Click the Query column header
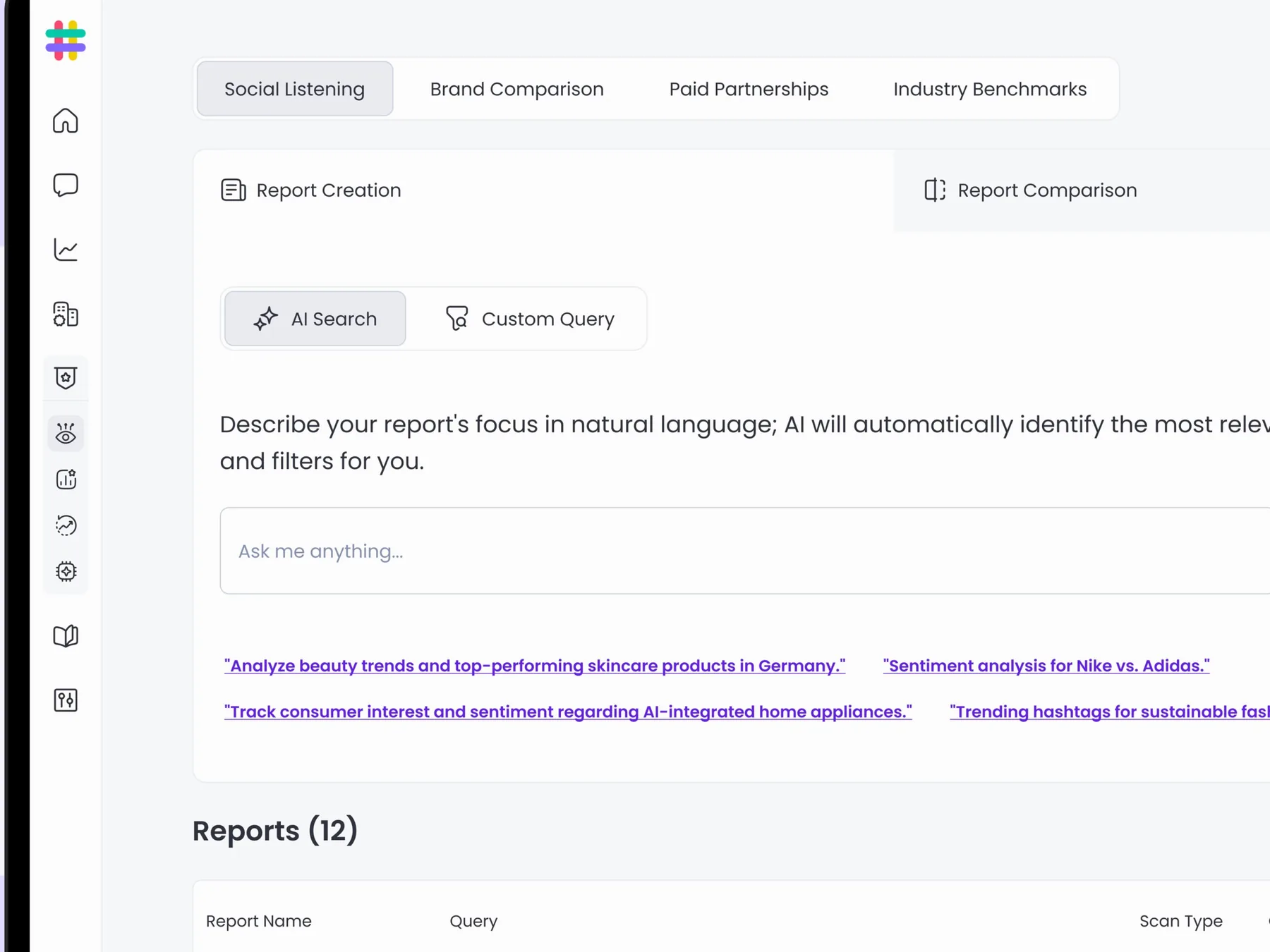This screenshot has height=952, width=1270. [x=473, y=921]
